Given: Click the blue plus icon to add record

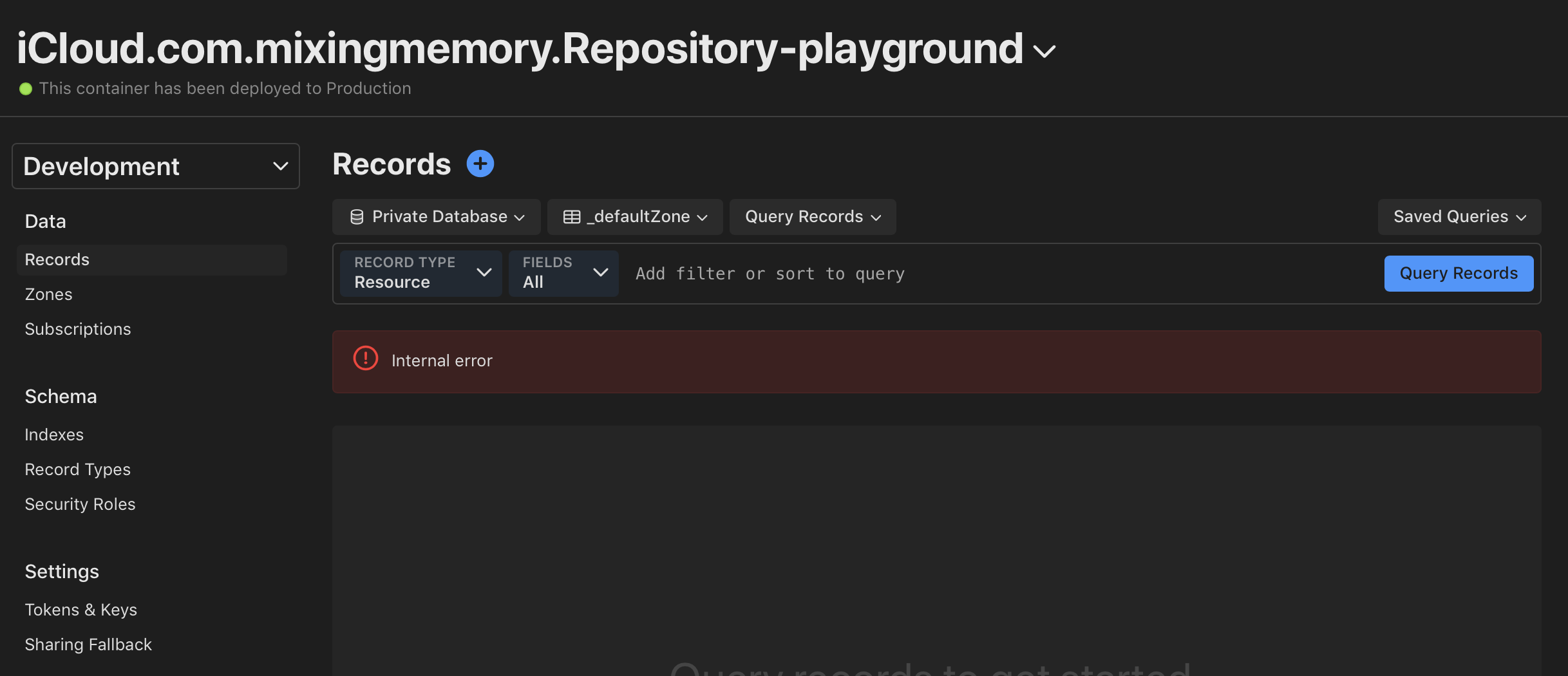Looking at the screenshot, I should click(480, 164).
